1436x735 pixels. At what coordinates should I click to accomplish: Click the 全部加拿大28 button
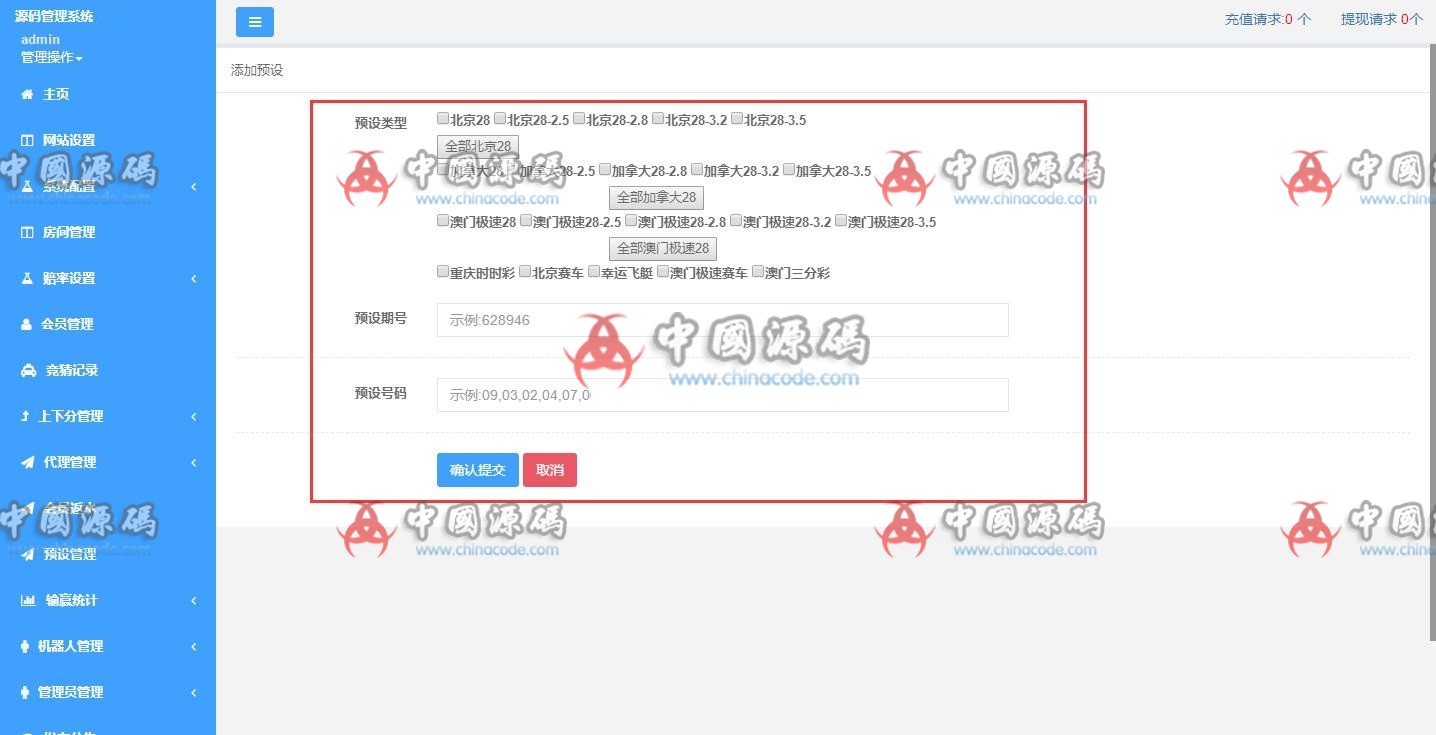[x=656, y=197]
